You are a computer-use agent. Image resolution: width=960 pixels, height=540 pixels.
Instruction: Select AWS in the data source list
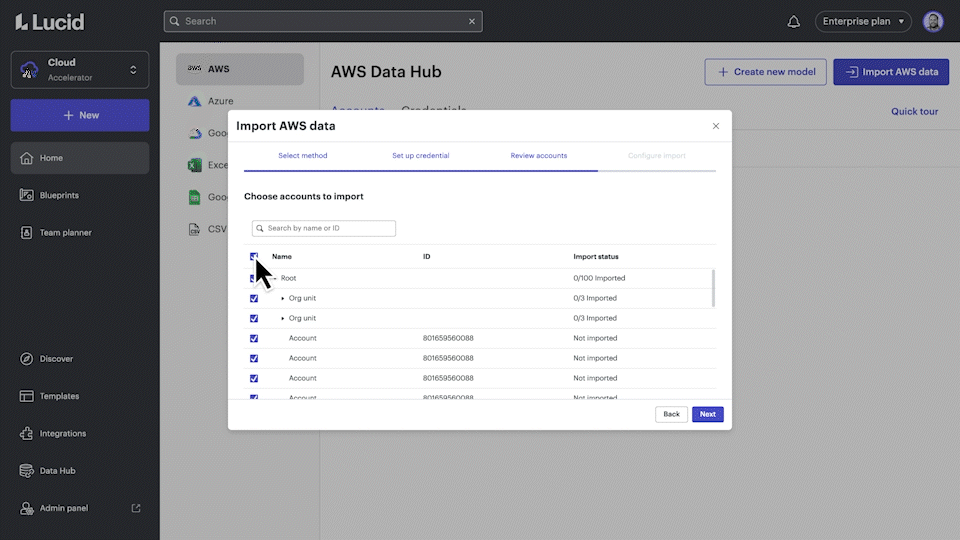(x=240, y=69)
